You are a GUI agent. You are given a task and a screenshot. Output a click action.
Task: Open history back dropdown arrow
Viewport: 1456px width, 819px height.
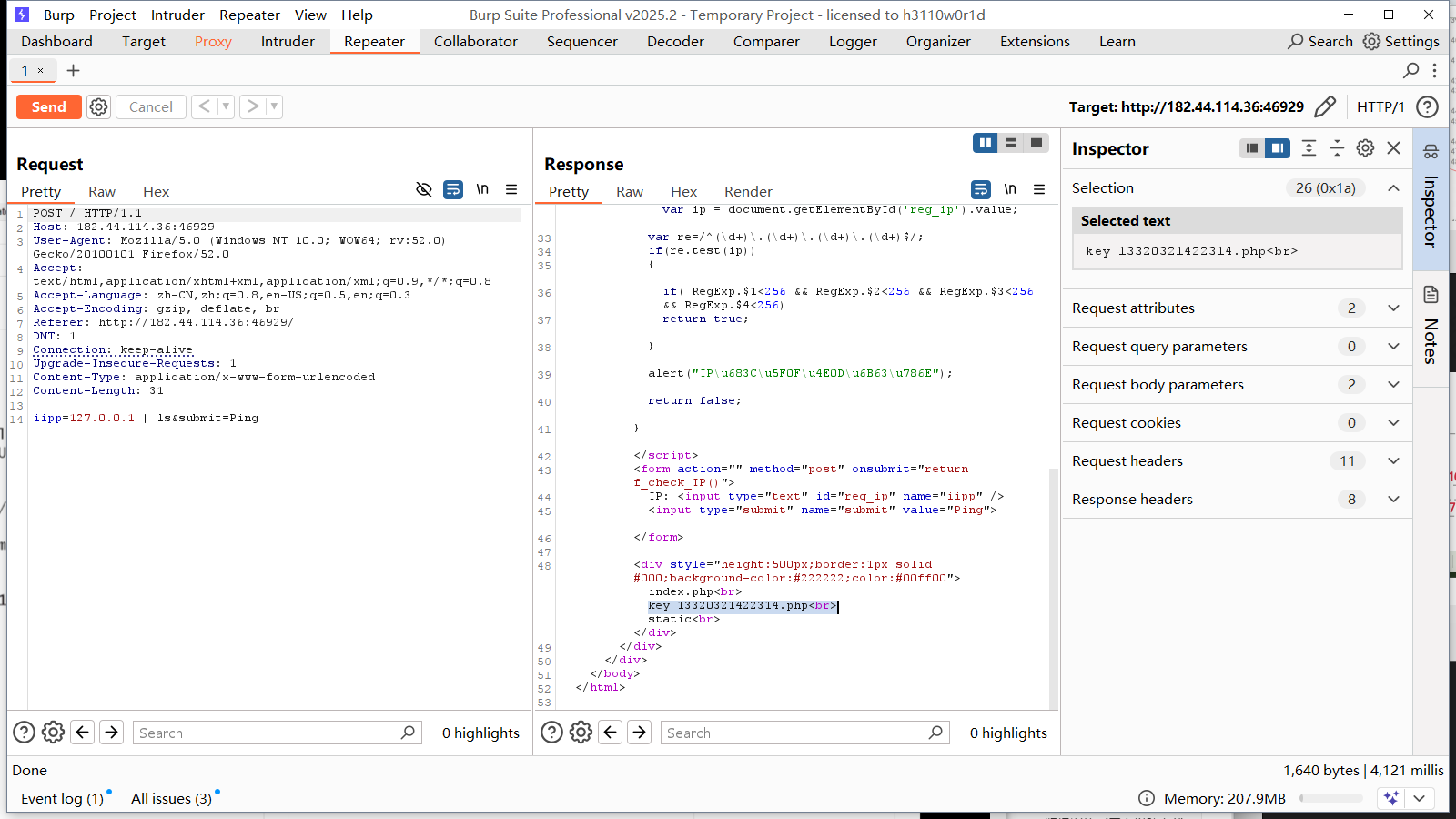click(x=226, y=106)
